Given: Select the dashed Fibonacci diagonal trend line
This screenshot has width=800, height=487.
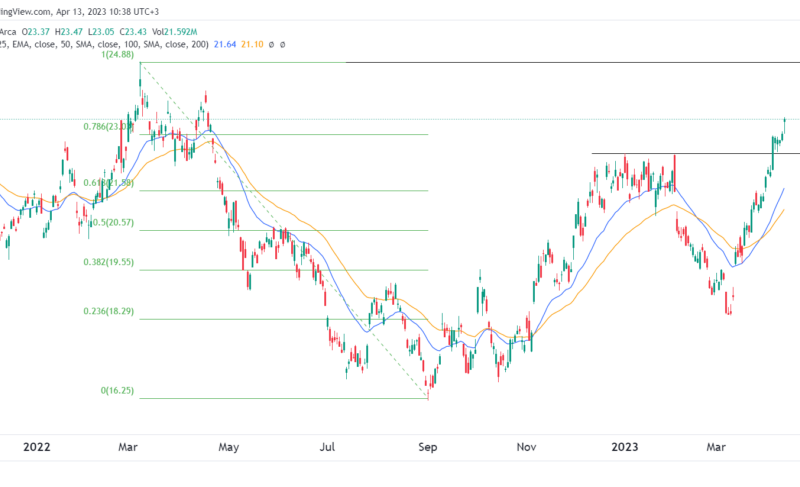Looking at the screenshot, I should click(284, 230).
